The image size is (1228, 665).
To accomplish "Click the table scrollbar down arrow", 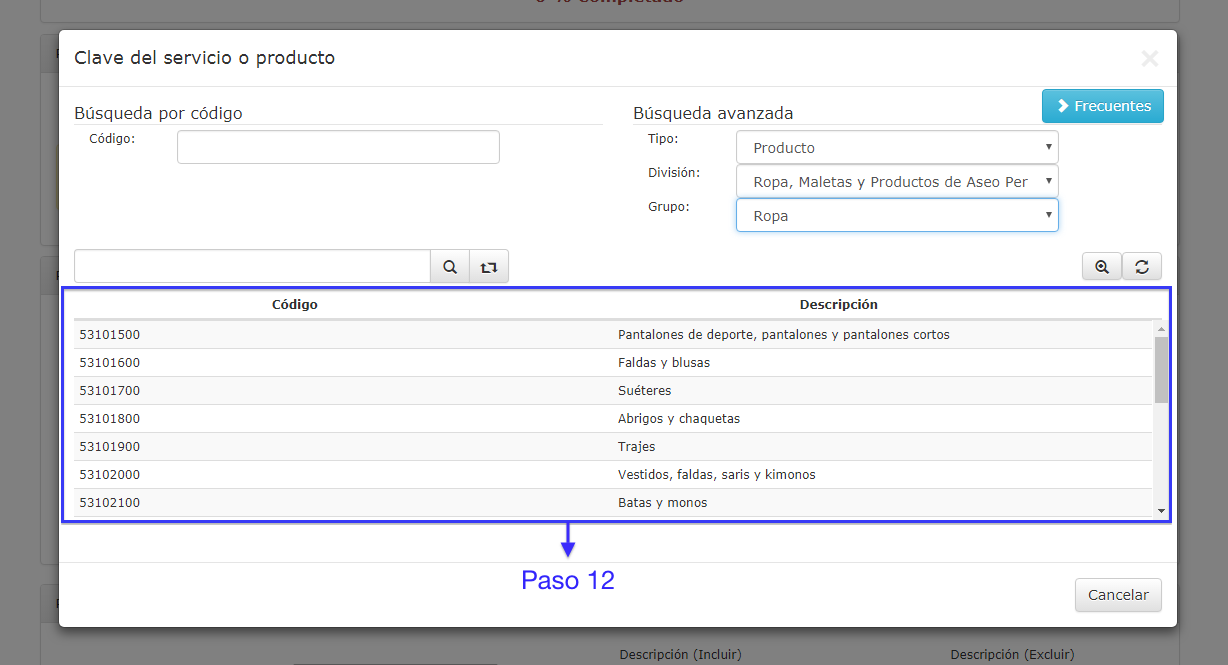I will pyautogui.click(x=1161, y=511).
